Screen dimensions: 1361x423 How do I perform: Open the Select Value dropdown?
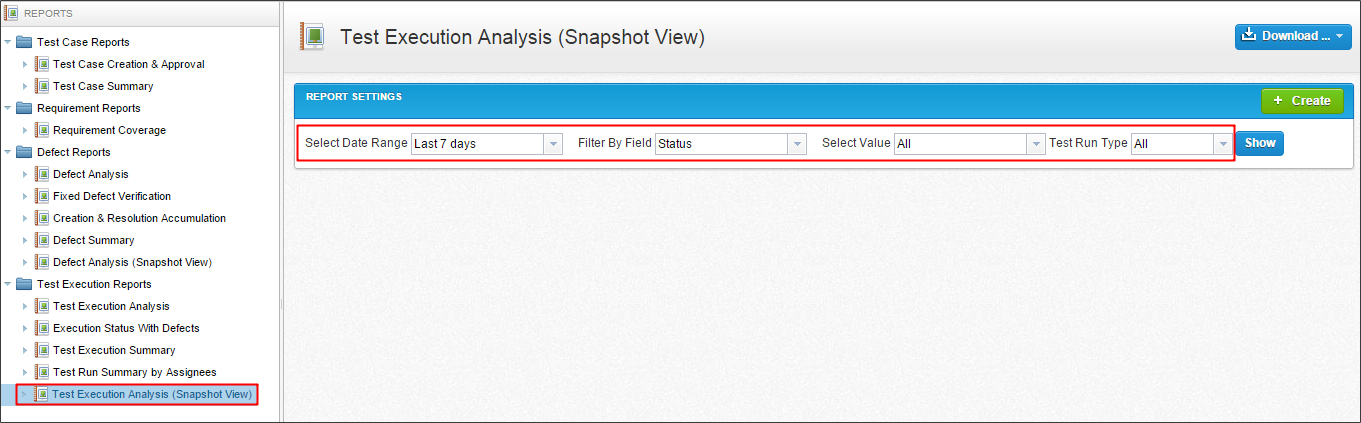click(1036, 144)
